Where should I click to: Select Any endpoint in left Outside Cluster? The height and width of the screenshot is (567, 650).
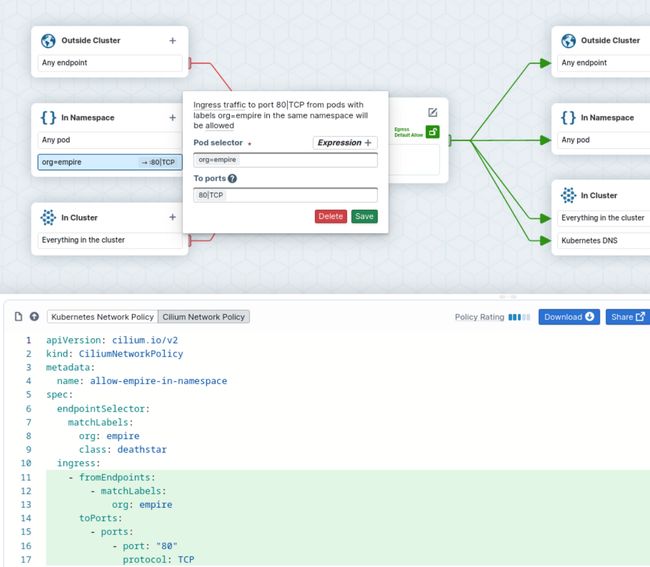[110, 63]
